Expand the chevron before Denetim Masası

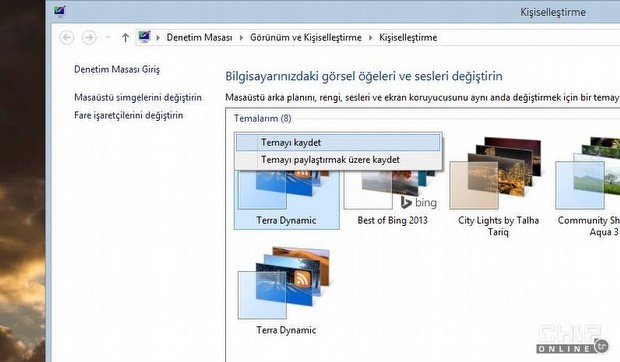tap(158, 38)
